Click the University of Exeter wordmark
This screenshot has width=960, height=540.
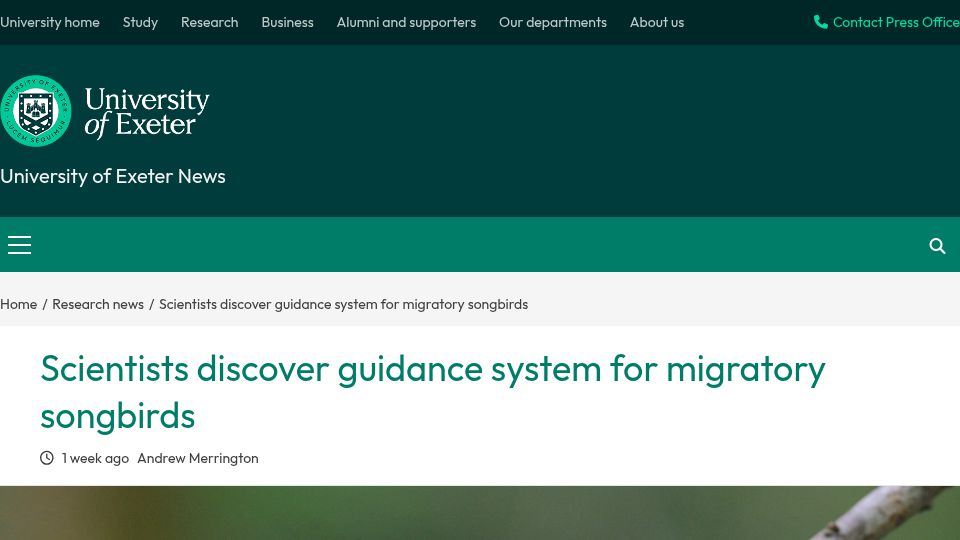pos(147,112)
